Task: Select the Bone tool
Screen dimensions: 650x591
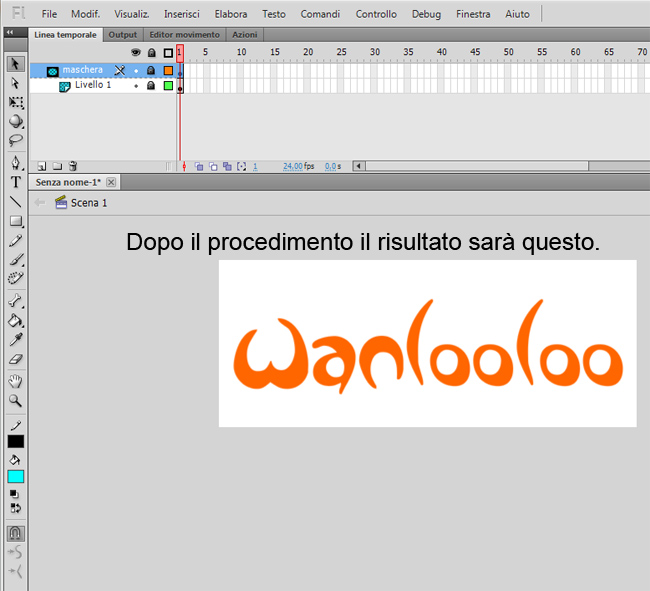Action: coord(16,301)
